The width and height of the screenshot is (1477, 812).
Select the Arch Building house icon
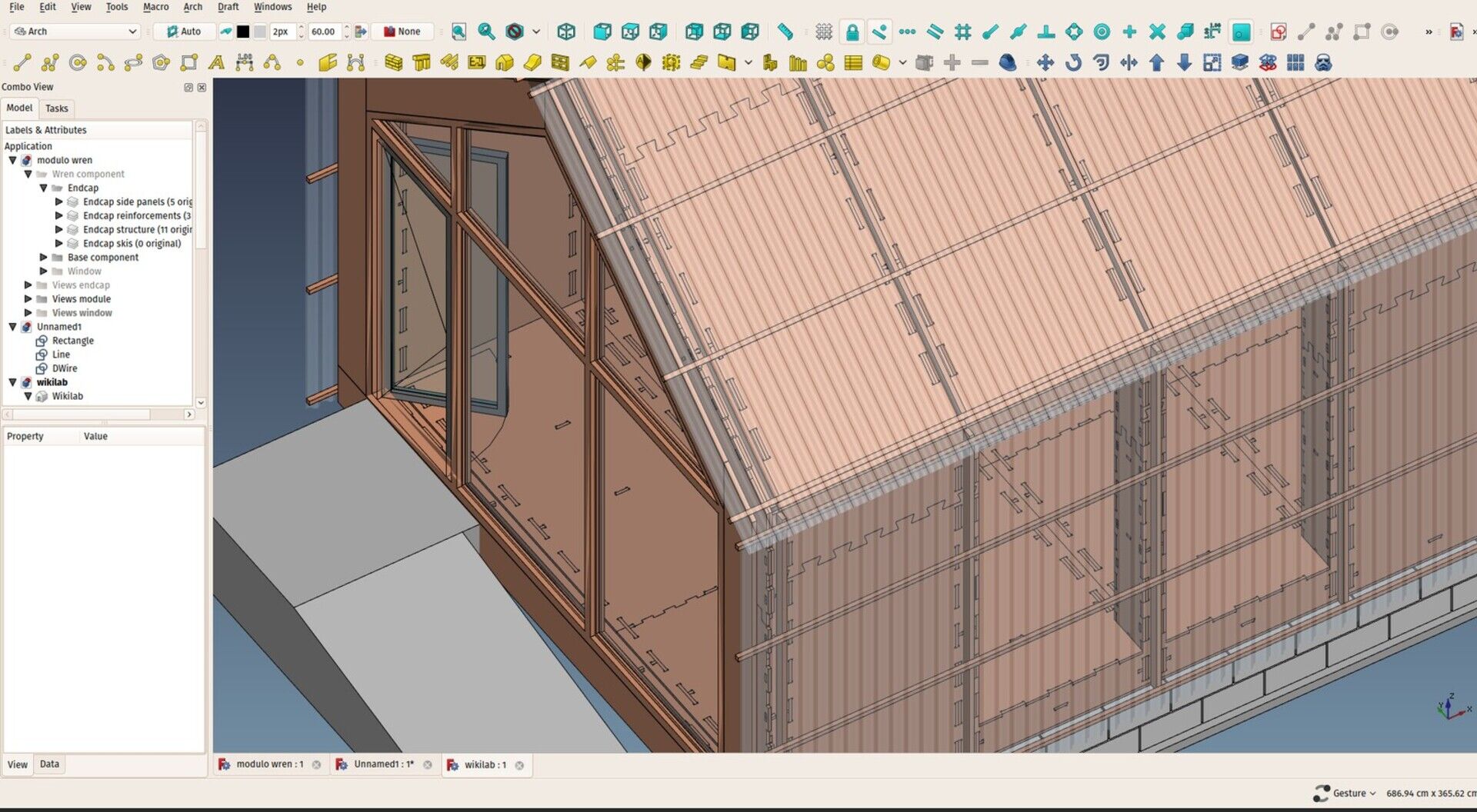coord(505,63)
